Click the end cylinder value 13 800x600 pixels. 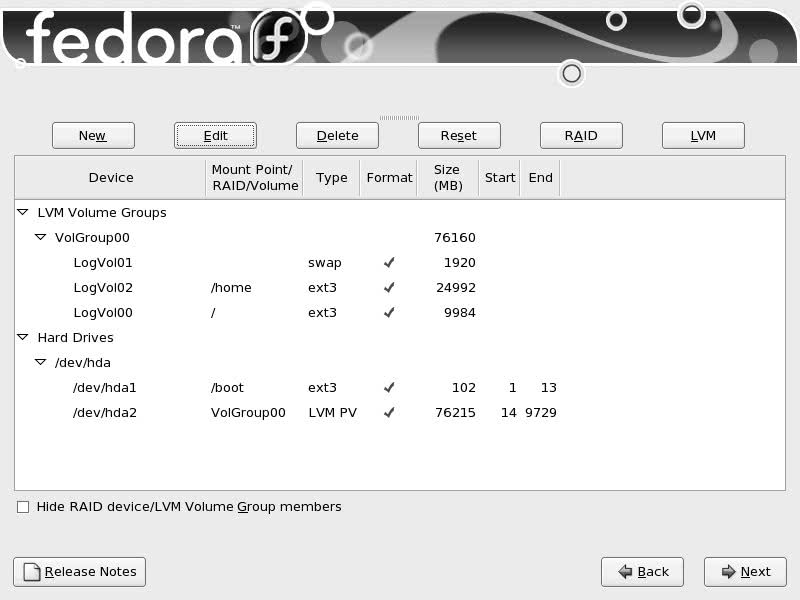(549, 388)
